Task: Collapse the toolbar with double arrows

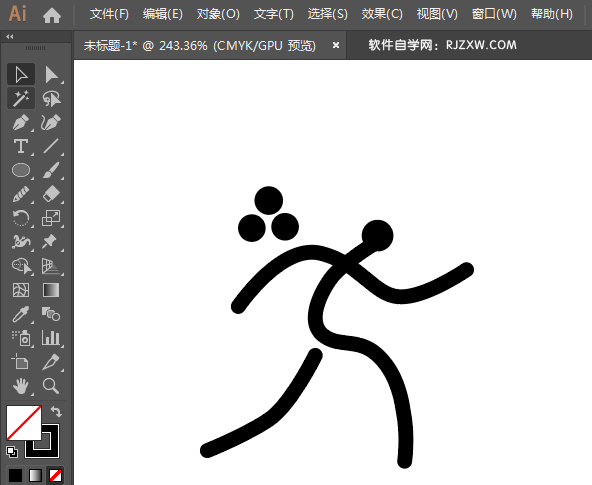Action: pyautogui.click(x=10, y=37)
